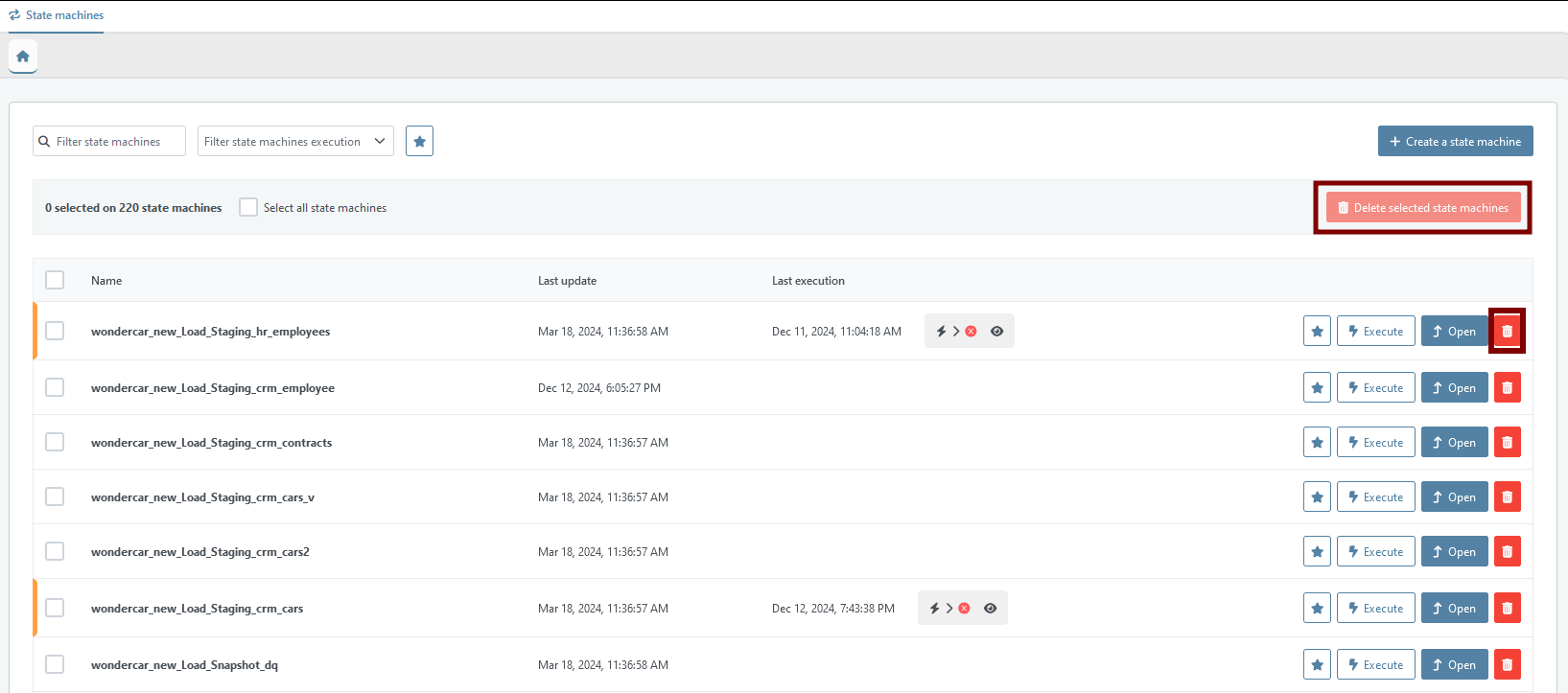1568x693 pixels.
Task: Click trash icon for wondercar_new_Load_Snapshot_dq
Action: click(1507, 665)
